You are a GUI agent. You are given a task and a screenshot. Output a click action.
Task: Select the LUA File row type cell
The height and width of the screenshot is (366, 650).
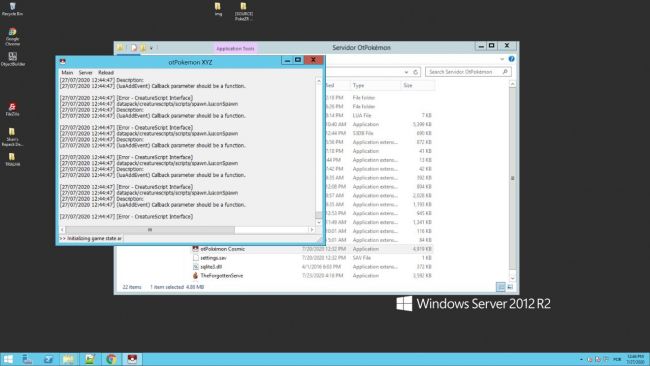pos(362,115)
